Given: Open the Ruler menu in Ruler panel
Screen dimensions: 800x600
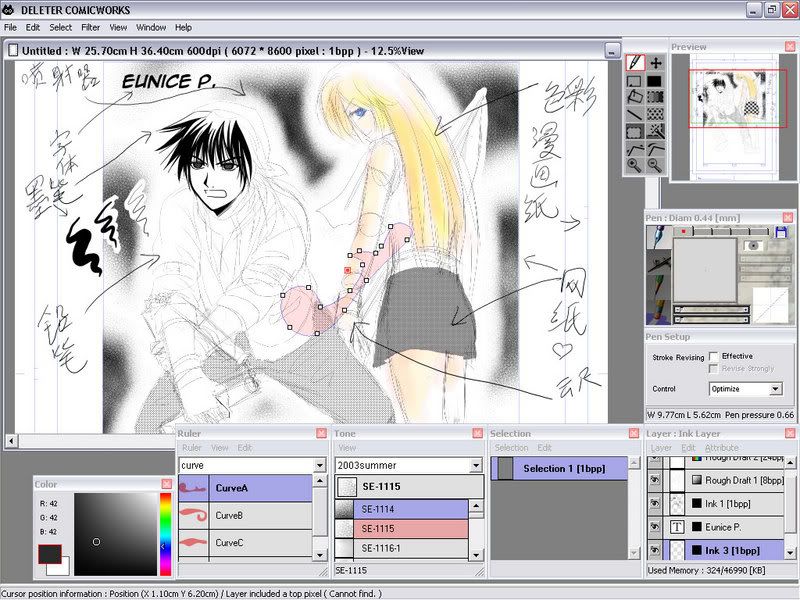Looking at the screenshot, I should point(192,447).
